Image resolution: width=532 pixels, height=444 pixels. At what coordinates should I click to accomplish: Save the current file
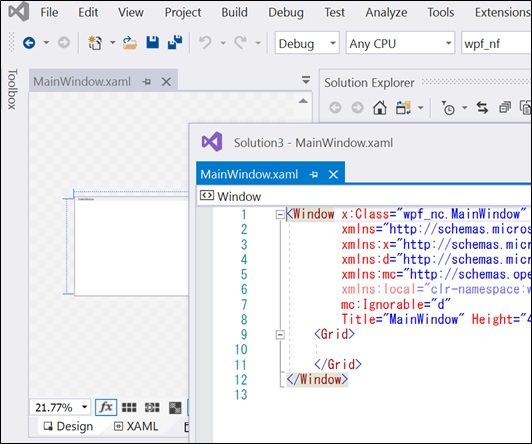[x=153, y=43]
